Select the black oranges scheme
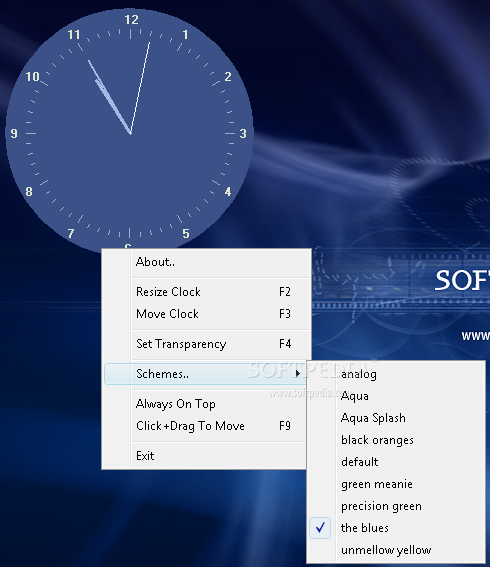490x567 pixels. [396, 440]
